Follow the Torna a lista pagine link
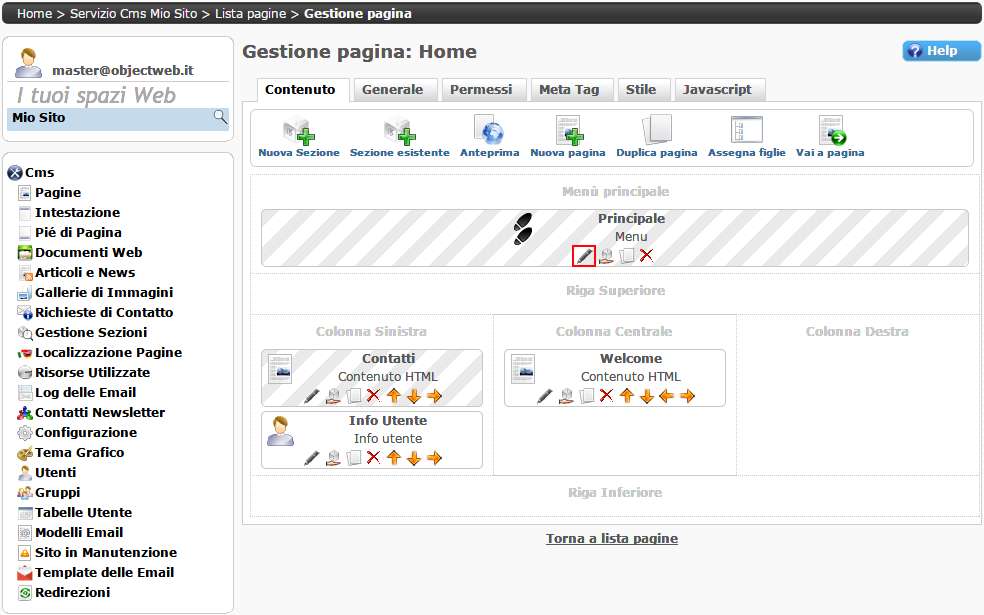Image resolution: width=984 pixels, height=615 pixels. [x=612, y=539]
